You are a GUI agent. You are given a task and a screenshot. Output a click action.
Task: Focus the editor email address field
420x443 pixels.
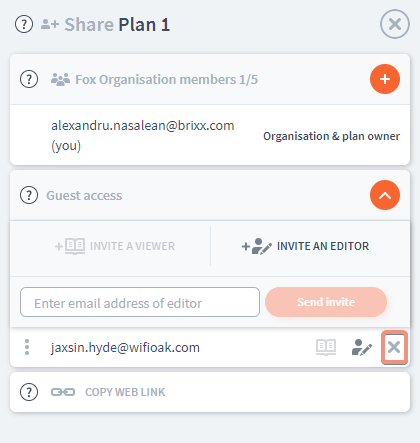click(x=140, y=302)
